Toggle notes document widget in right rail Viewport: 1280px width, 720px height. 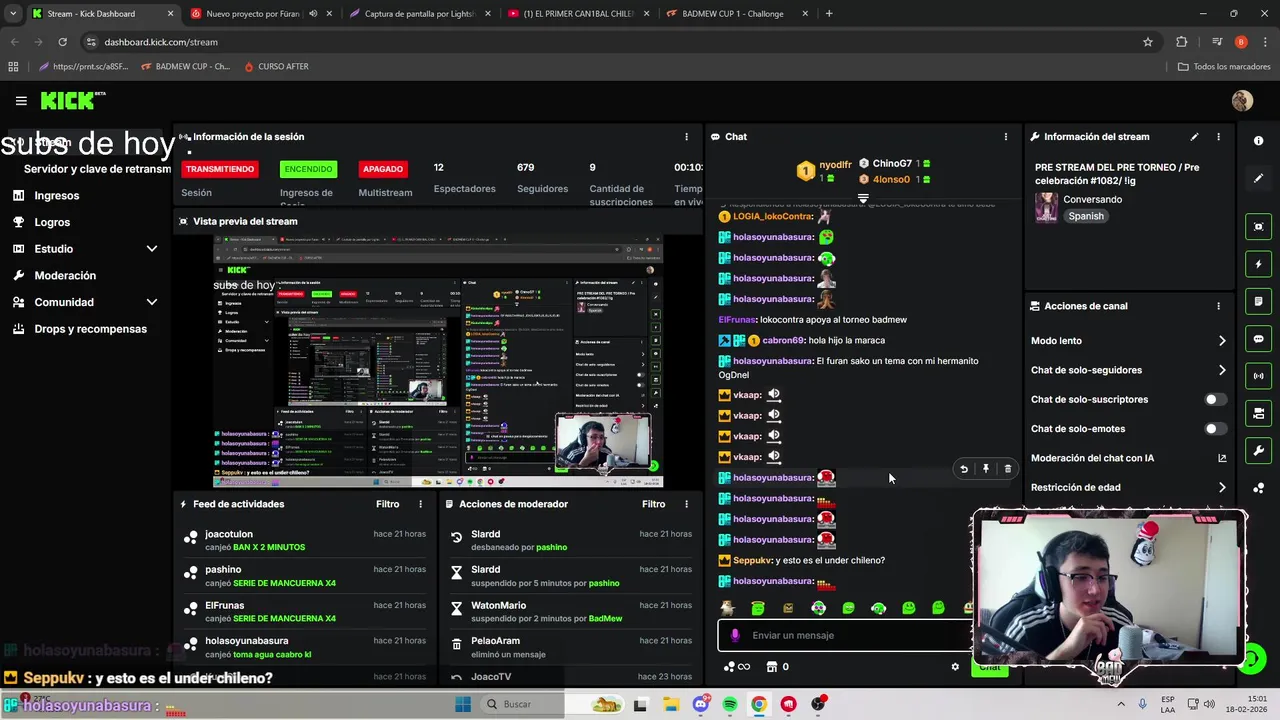(x=1258, y=301)
